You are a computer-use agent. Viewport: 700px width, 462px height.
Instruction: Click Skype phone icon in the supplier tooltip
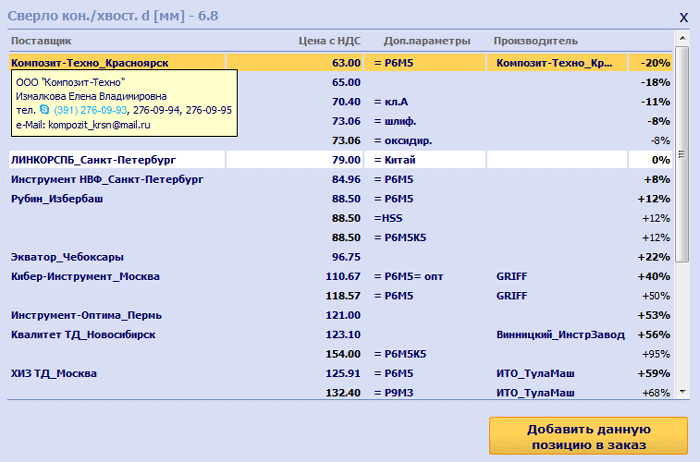[44, 109]
